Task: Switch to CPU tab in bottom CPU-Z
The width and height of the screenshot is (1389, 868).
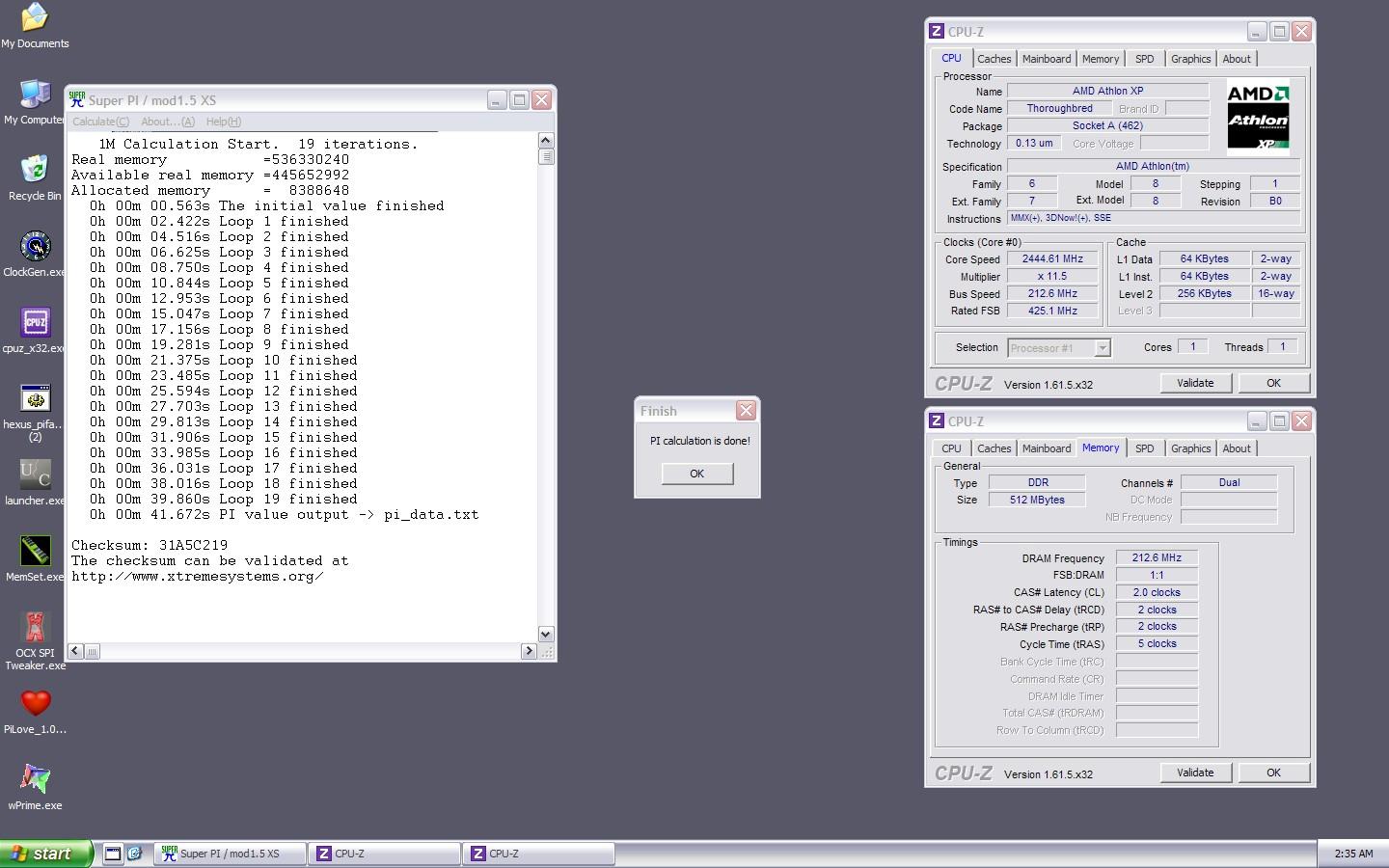Action: coord(951,448)
